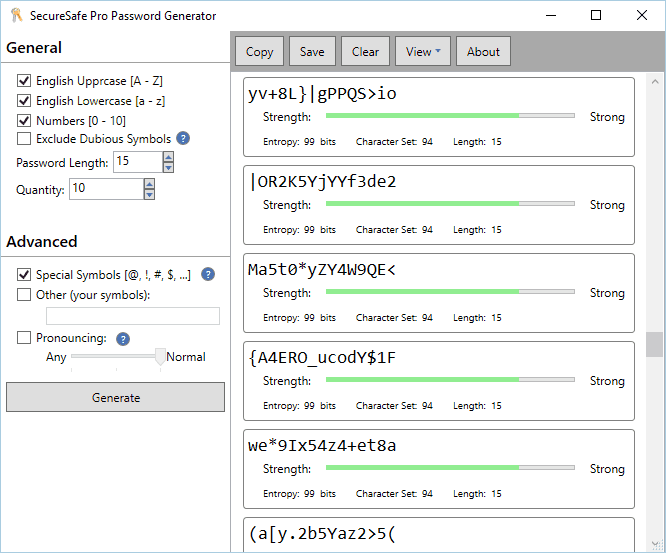The width and height of the screenshot is (666, 553).
Task: Decrease Password Length with down arrow
Action: [169, 167]
